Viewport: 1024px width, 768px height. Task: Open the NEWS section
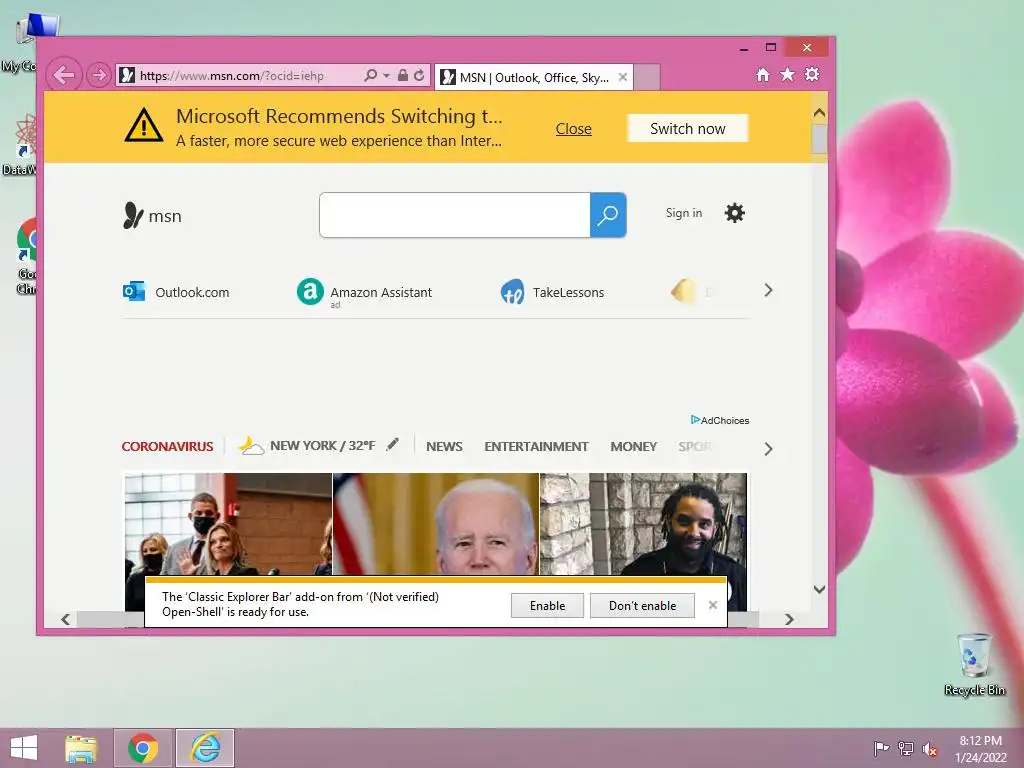coord(444,447)
